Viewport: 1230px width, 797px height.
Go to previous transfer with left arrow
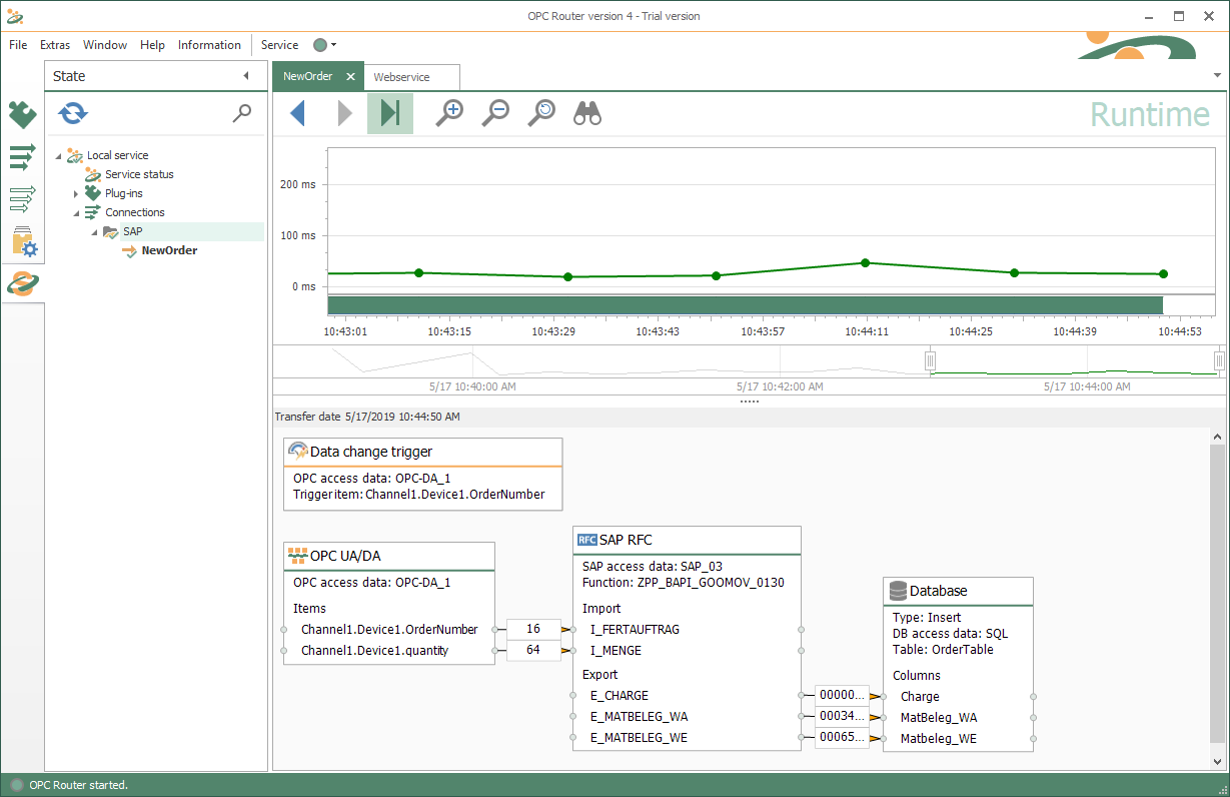click(x=297, y=113)
